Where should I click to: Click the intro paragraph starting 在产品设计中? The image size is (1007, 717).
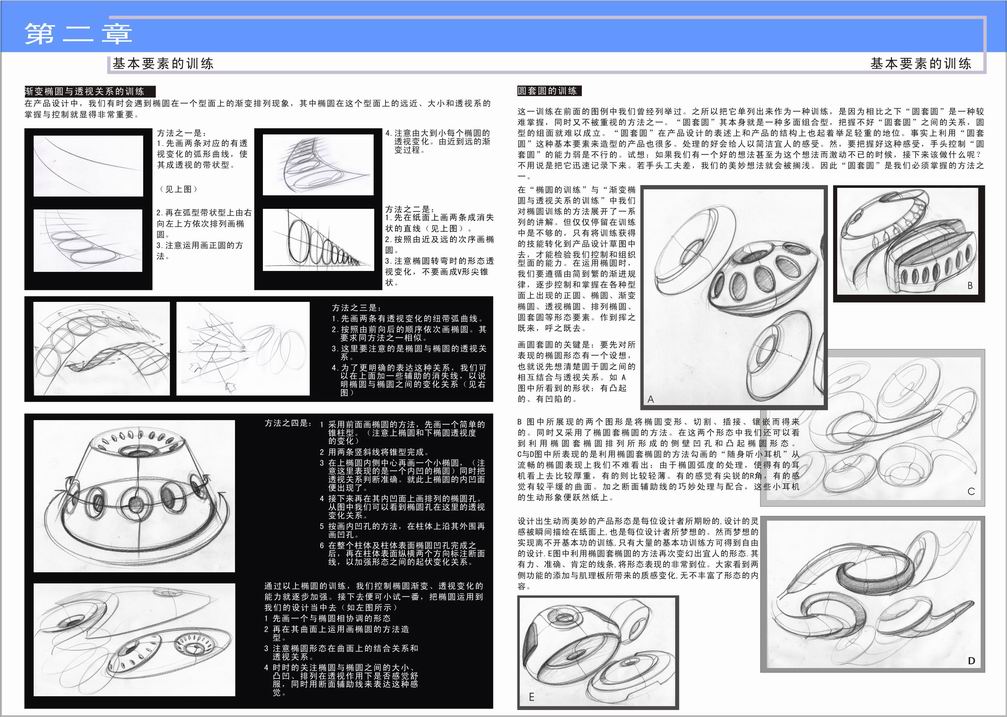click(x=258, y=109)
